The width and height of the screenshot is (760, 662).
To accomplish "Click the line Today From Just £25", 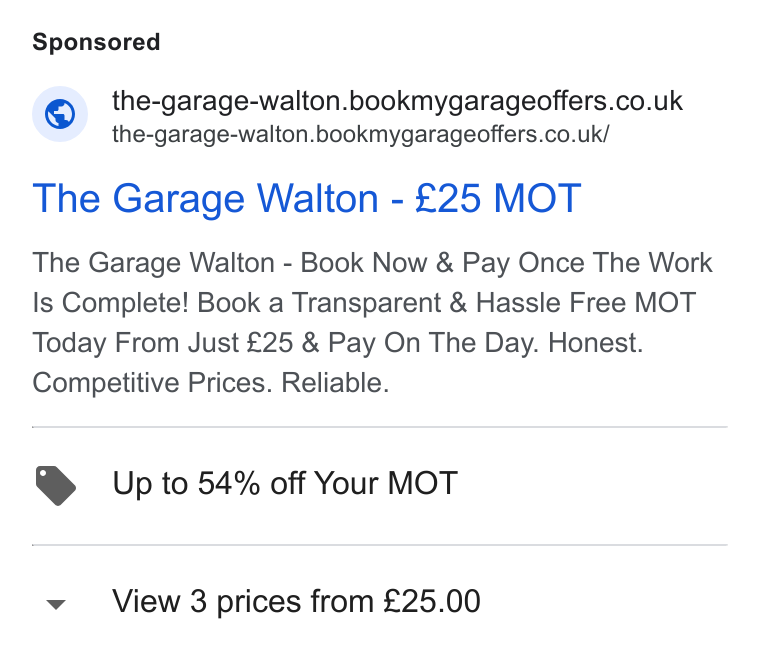I will 163,343.
